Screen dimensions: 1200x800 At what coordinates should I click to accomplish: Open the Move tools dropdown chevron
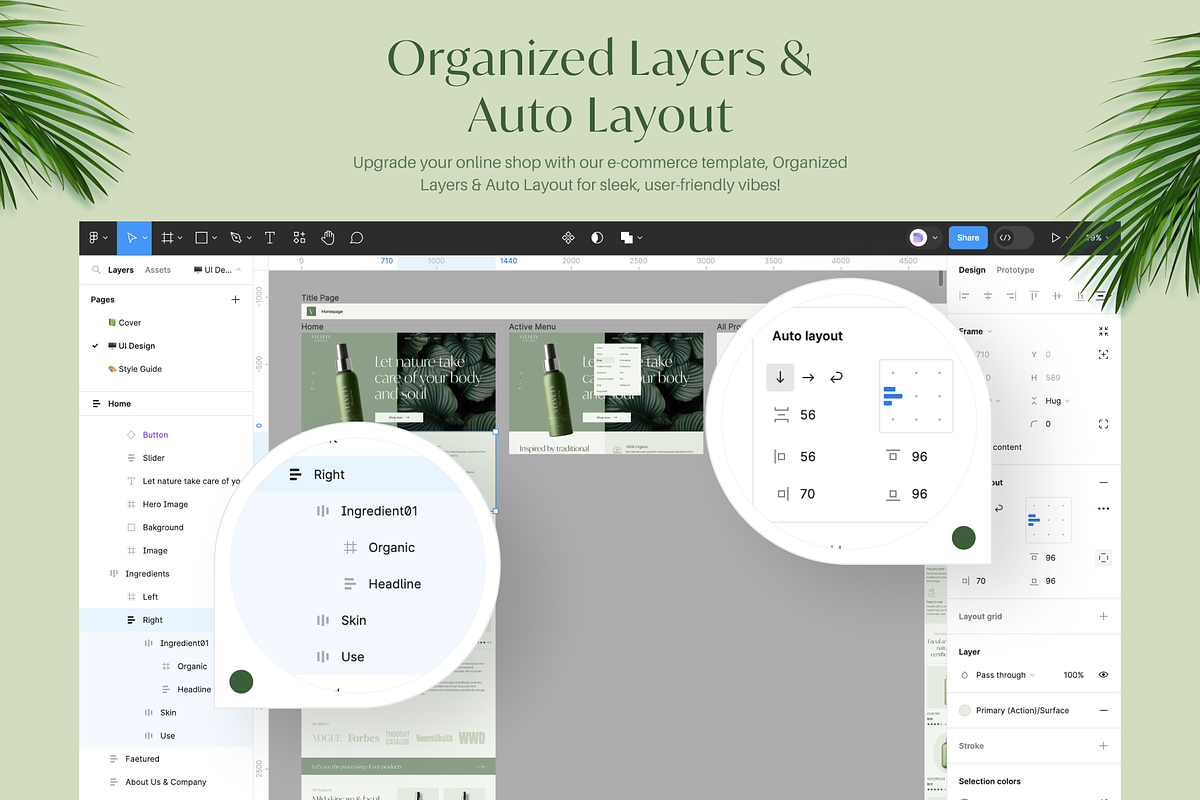[145, 238]
